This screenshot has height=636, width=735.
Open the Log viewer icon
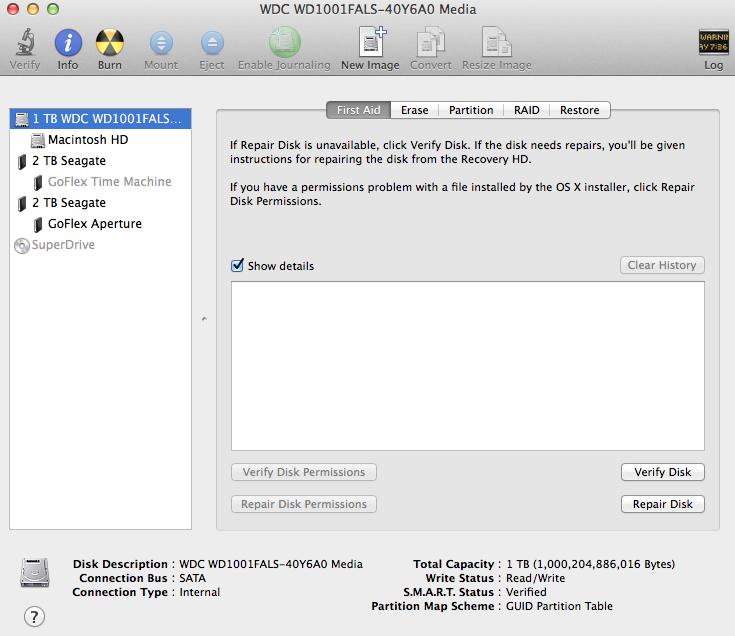click(713, 42)
